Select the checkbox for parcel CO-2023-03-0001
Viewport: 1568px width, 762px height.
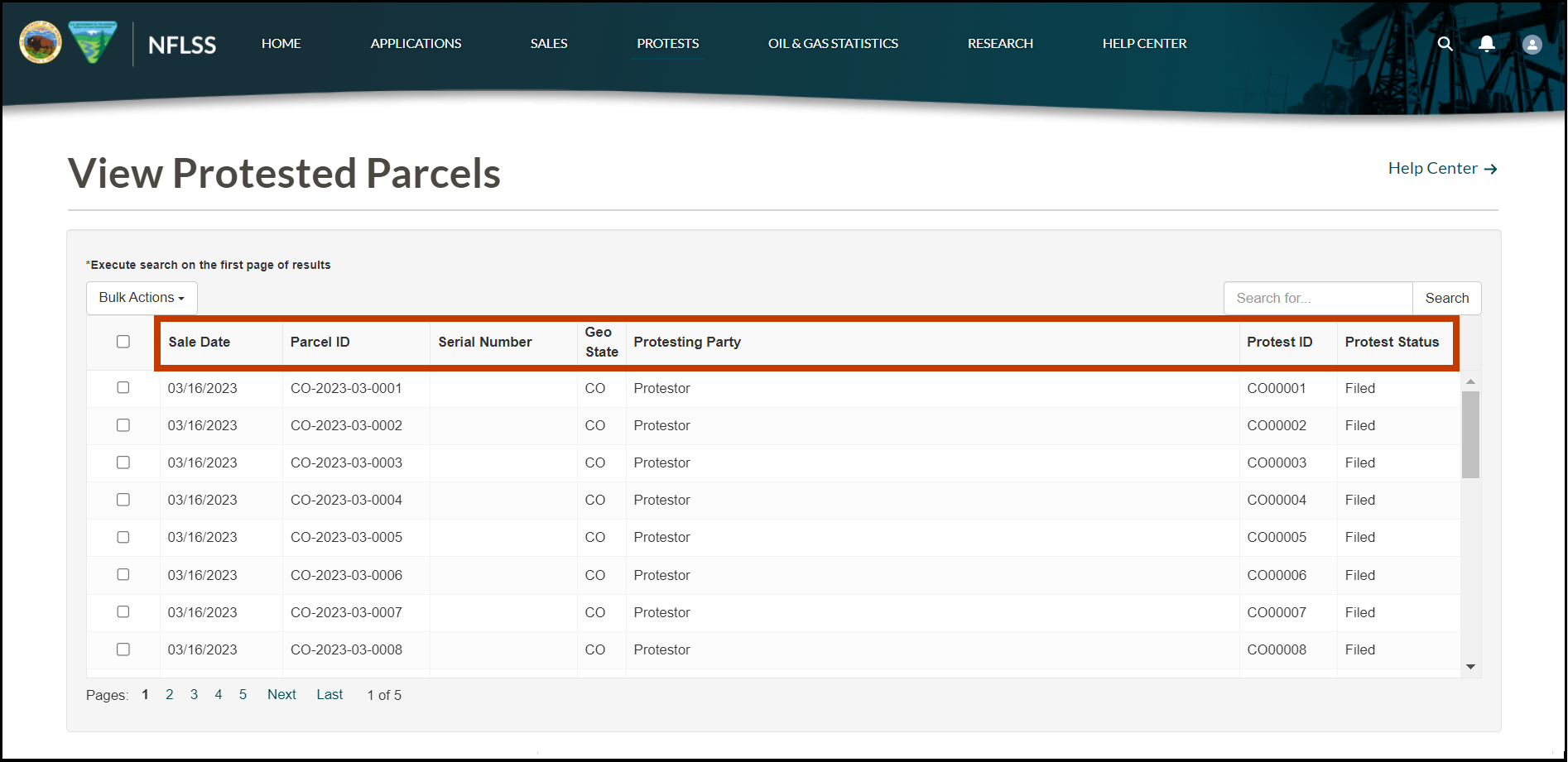123,387
